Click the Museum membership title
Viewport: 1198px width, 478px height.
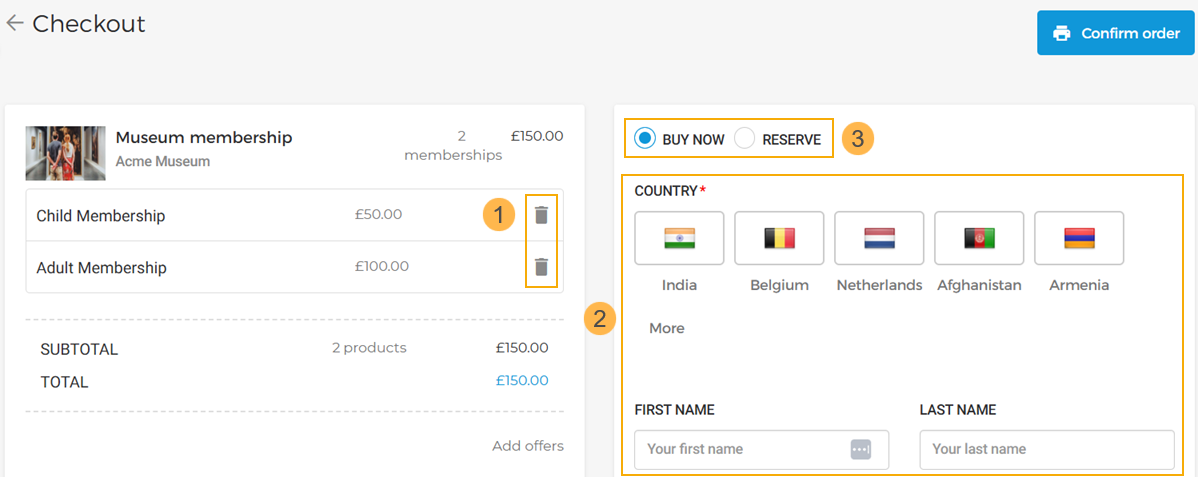coord(204,138)
